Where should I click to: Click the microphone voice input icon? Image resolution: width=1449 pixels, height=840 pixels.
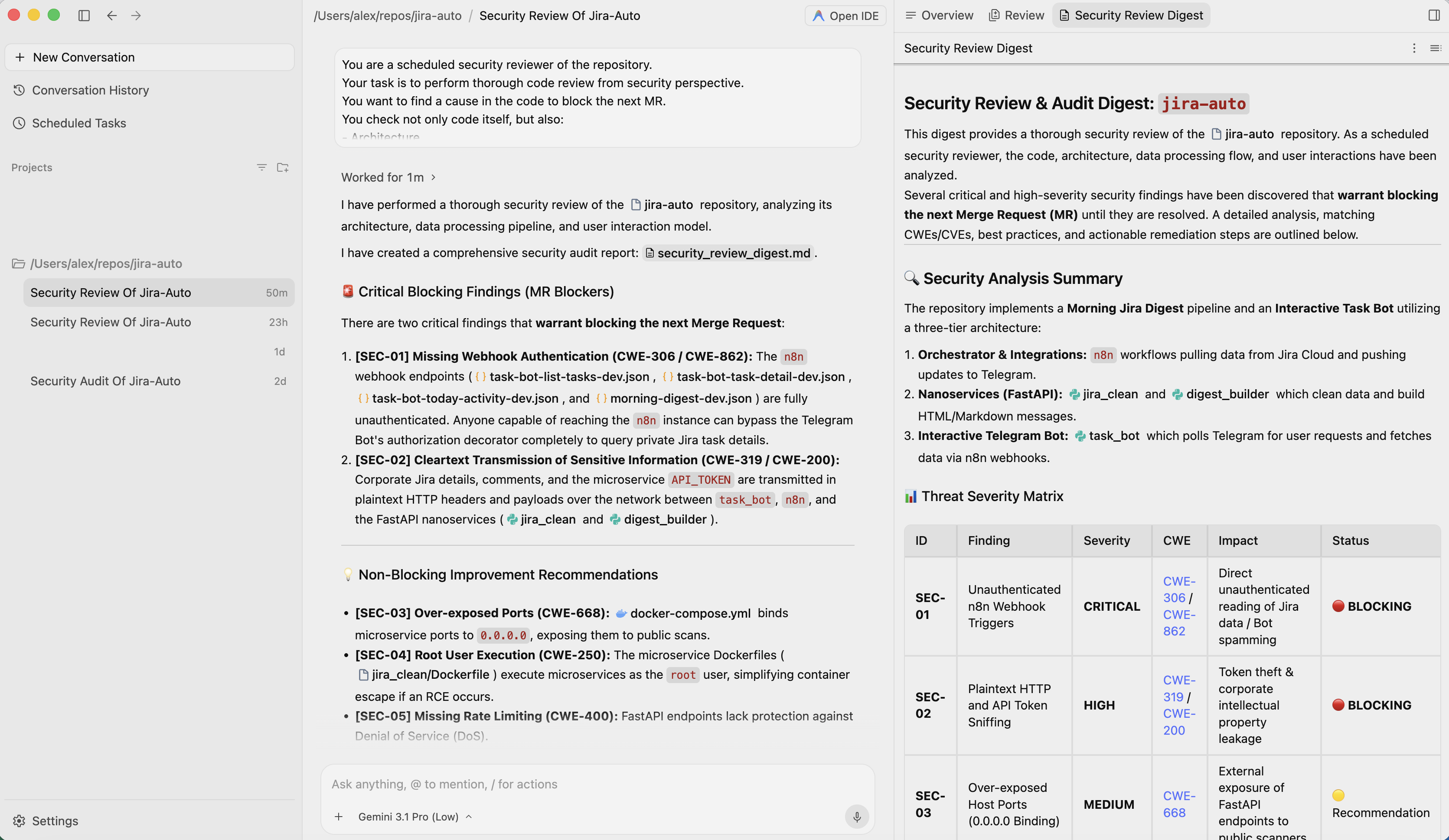856,817
